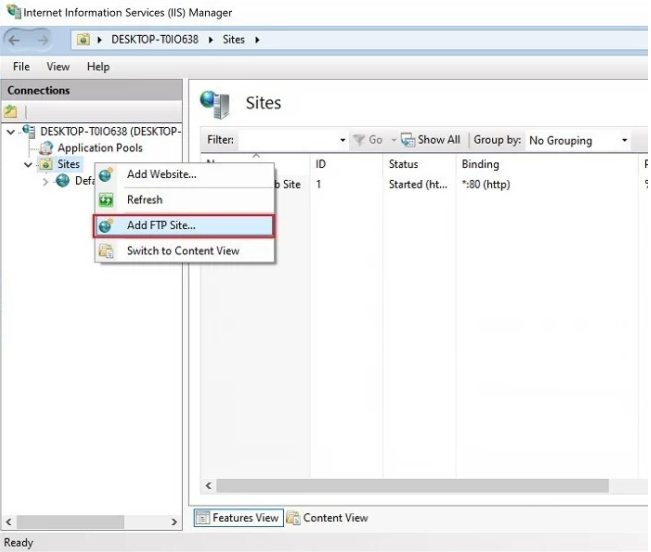
Task: Click in the Filter text field
Action: point(287,140)
